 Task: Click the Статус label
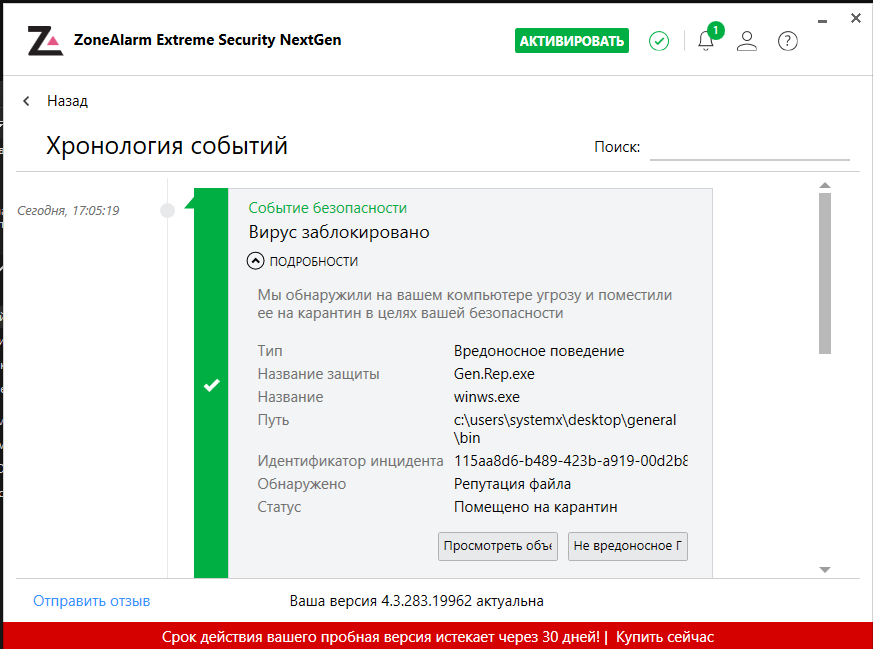[279, 507]
